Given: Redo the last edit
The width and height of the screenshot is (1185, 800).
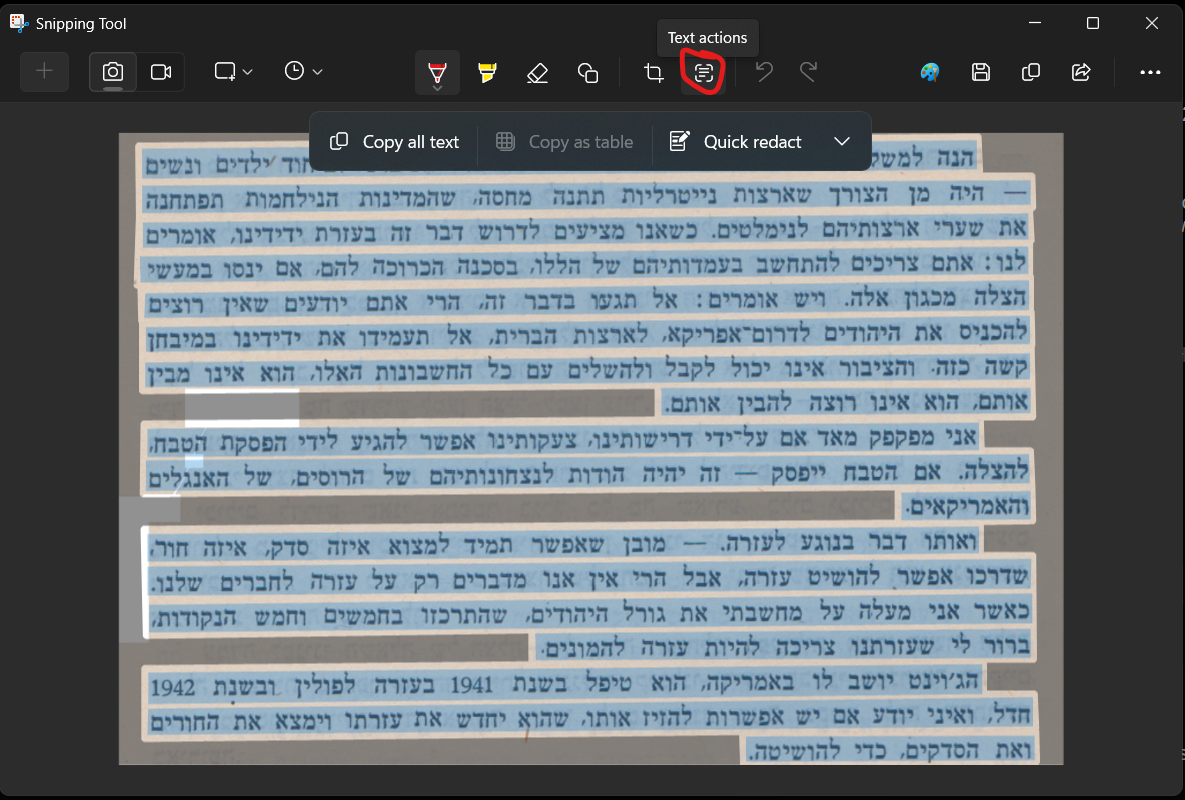Looking at the screenshot, I should click(x=809, y=73).
